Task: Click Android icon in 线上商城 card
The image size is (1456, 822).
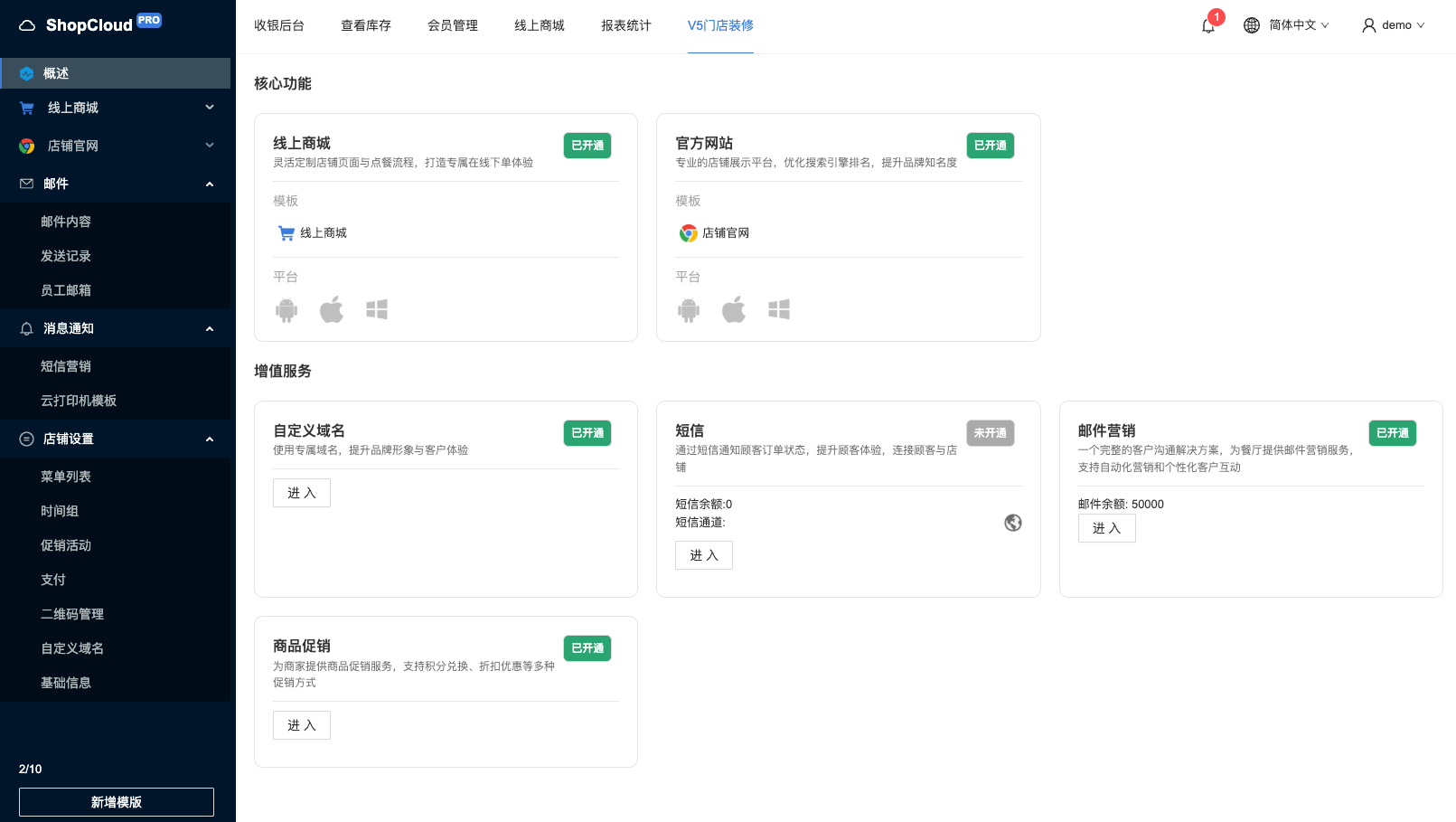Action: (287, 310)
